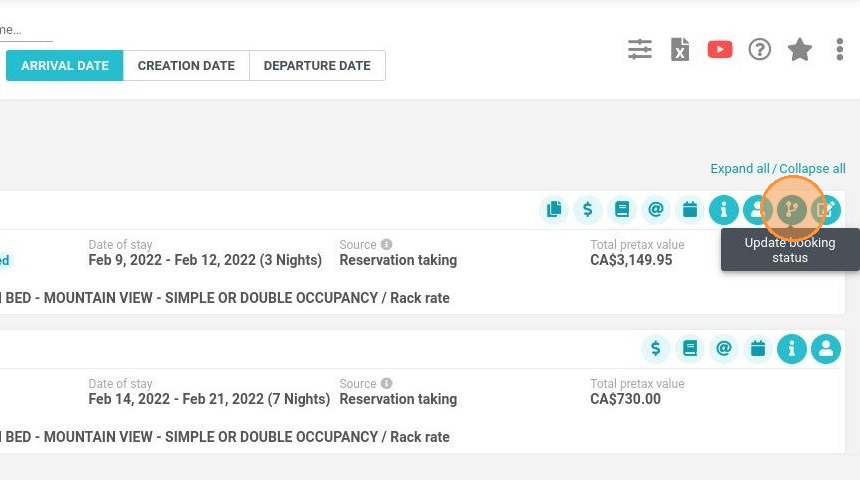The width and height of the screenshot is (860, 480).
Task: Copy icon on Feb 9 booking row
Action: pos(554,210)
